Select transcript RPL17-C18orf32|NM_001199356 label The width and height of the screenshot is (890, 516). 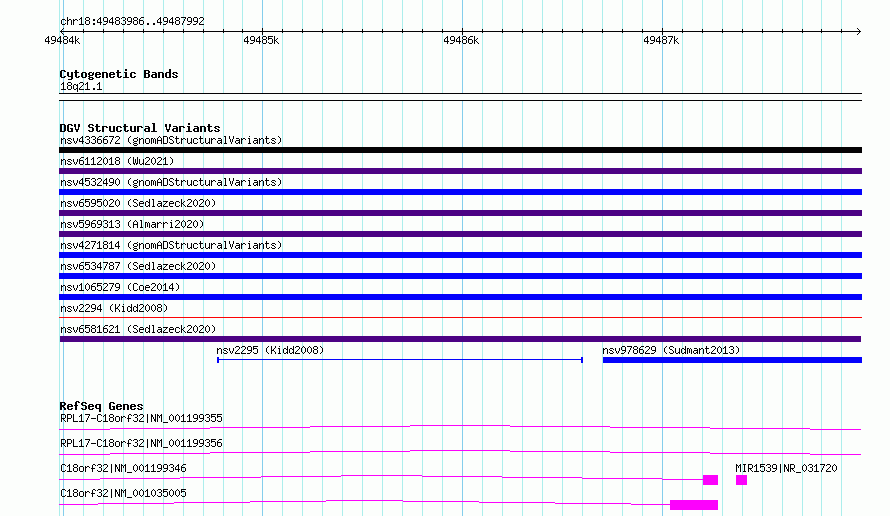click(141, 443)
